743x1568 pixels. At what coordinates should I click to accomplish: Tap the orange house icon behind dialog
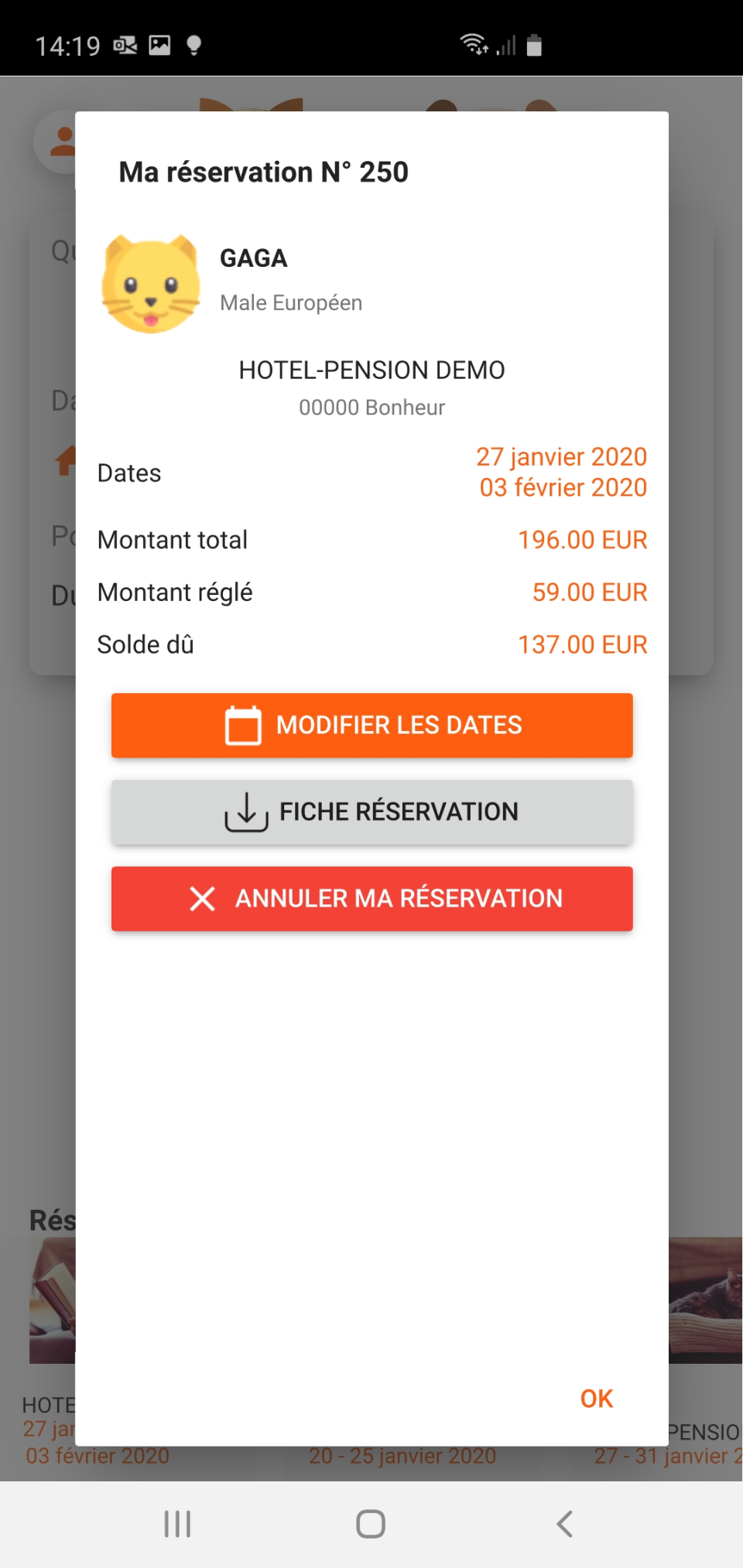65,460
